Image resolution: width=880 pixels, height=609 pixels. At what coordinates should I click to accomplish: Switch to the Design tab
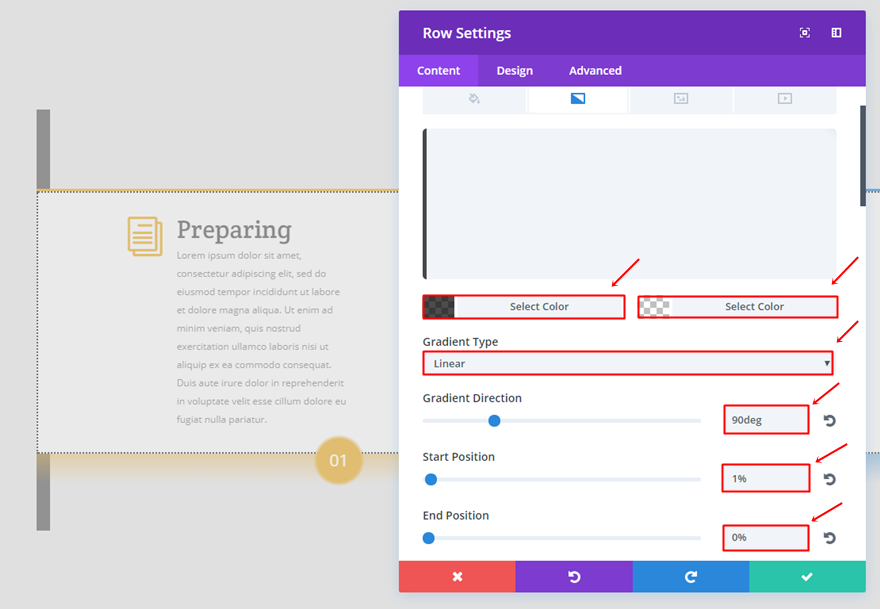tap(515, 71)
